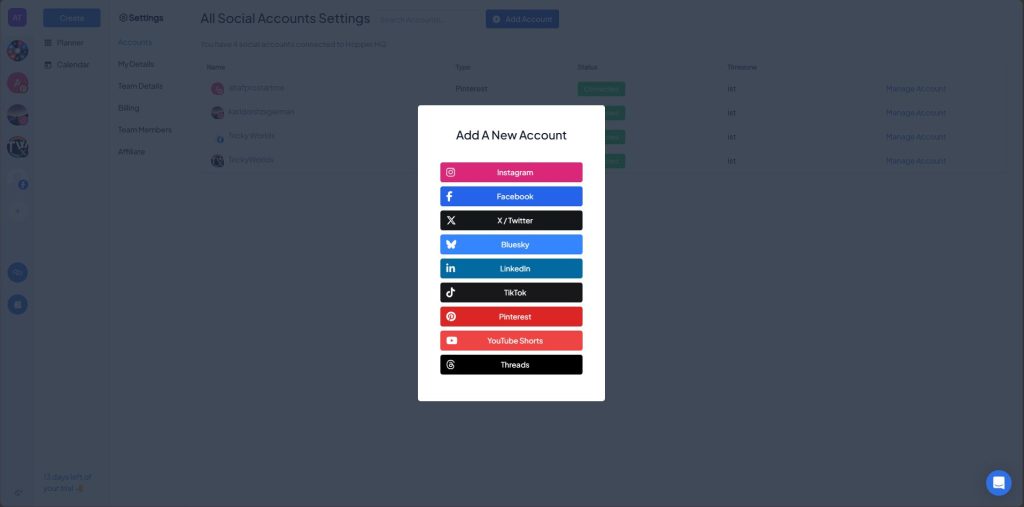The image size is (1024, 507).
Task: Pick the LinkedIn account option
Action: (511, 269)
